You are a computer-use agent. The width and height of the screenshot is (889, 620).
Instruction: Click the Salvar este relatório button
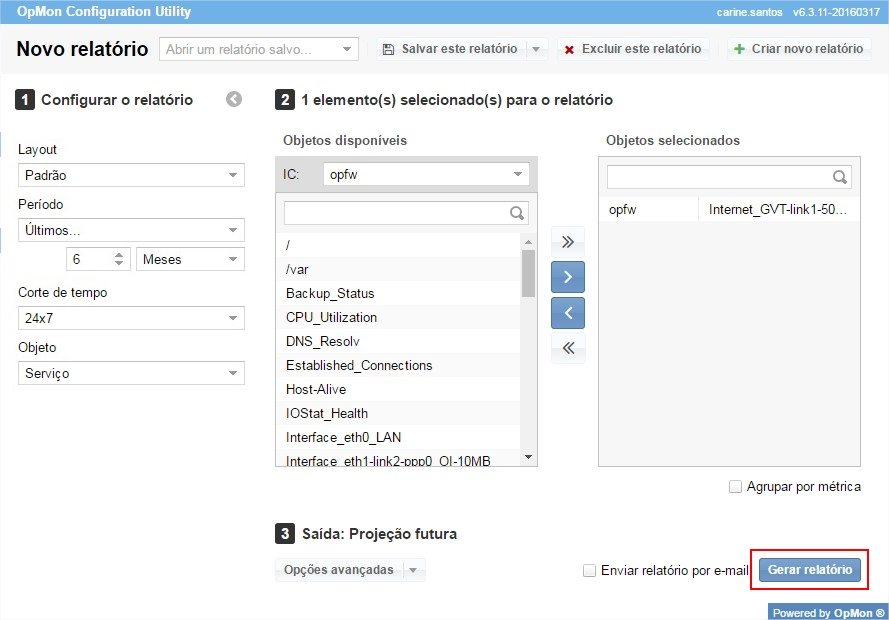[450, 49]
